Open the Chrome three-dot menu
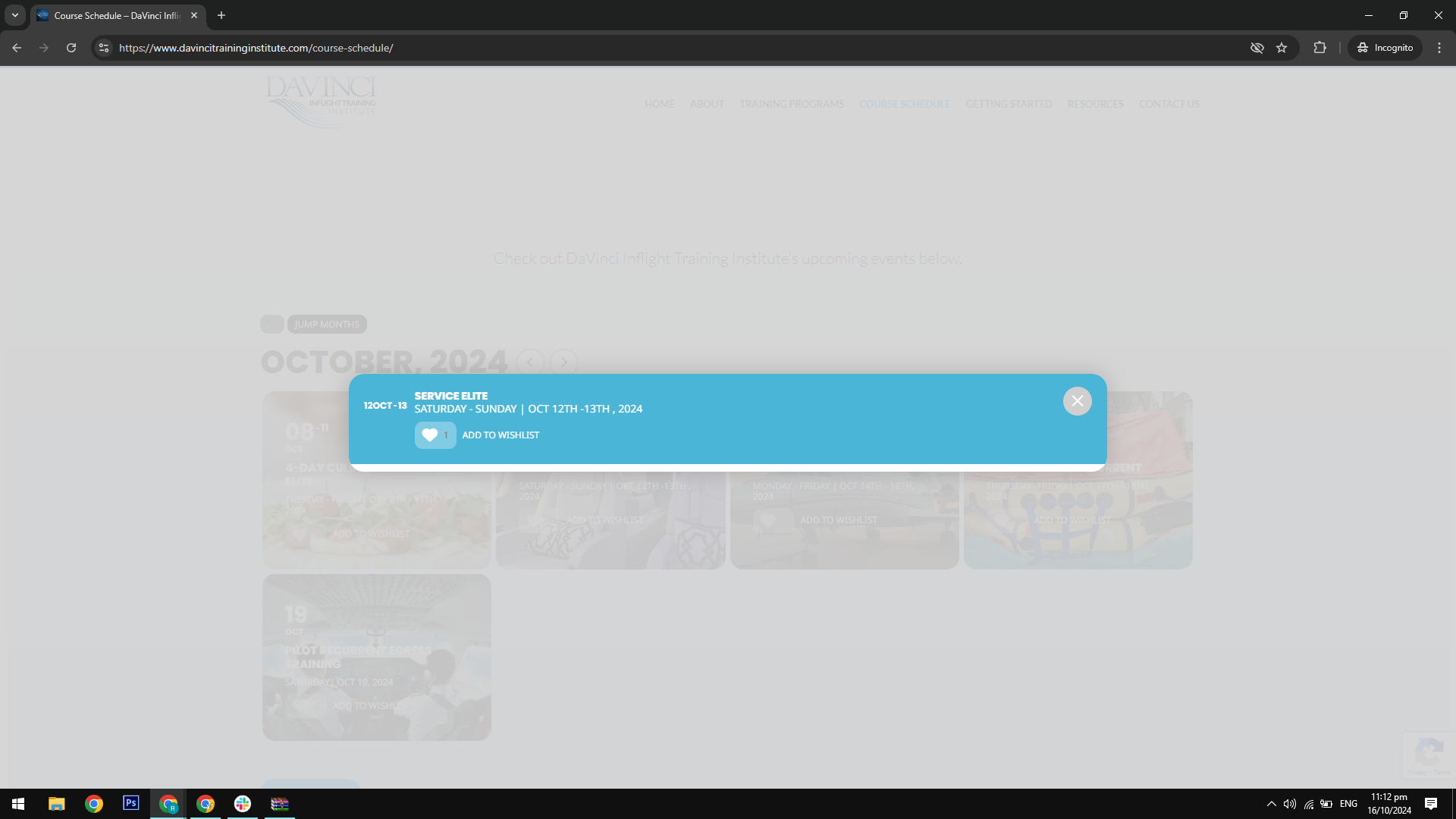The image size is (1456, 819). [1439, 48]
